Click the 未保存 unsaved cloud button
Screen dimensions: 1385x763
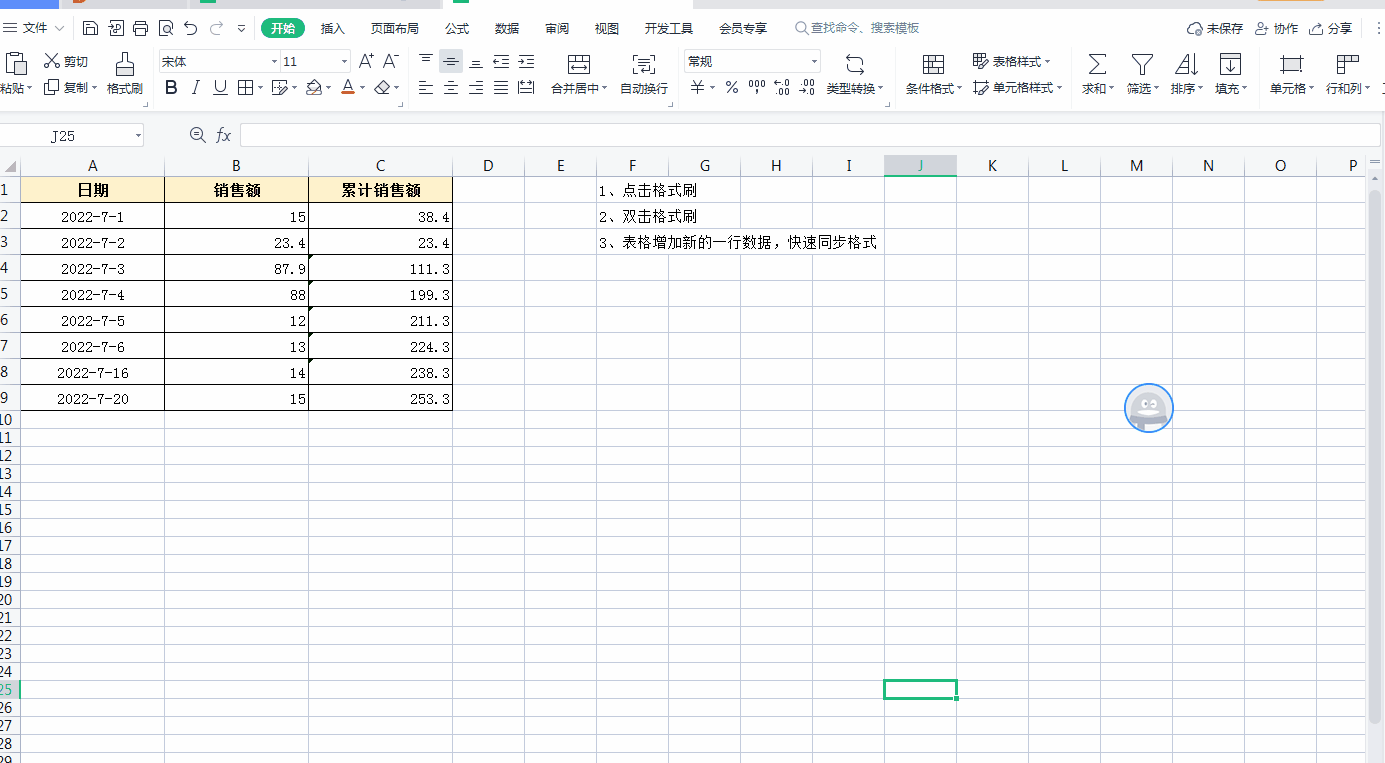point(1215,29)
